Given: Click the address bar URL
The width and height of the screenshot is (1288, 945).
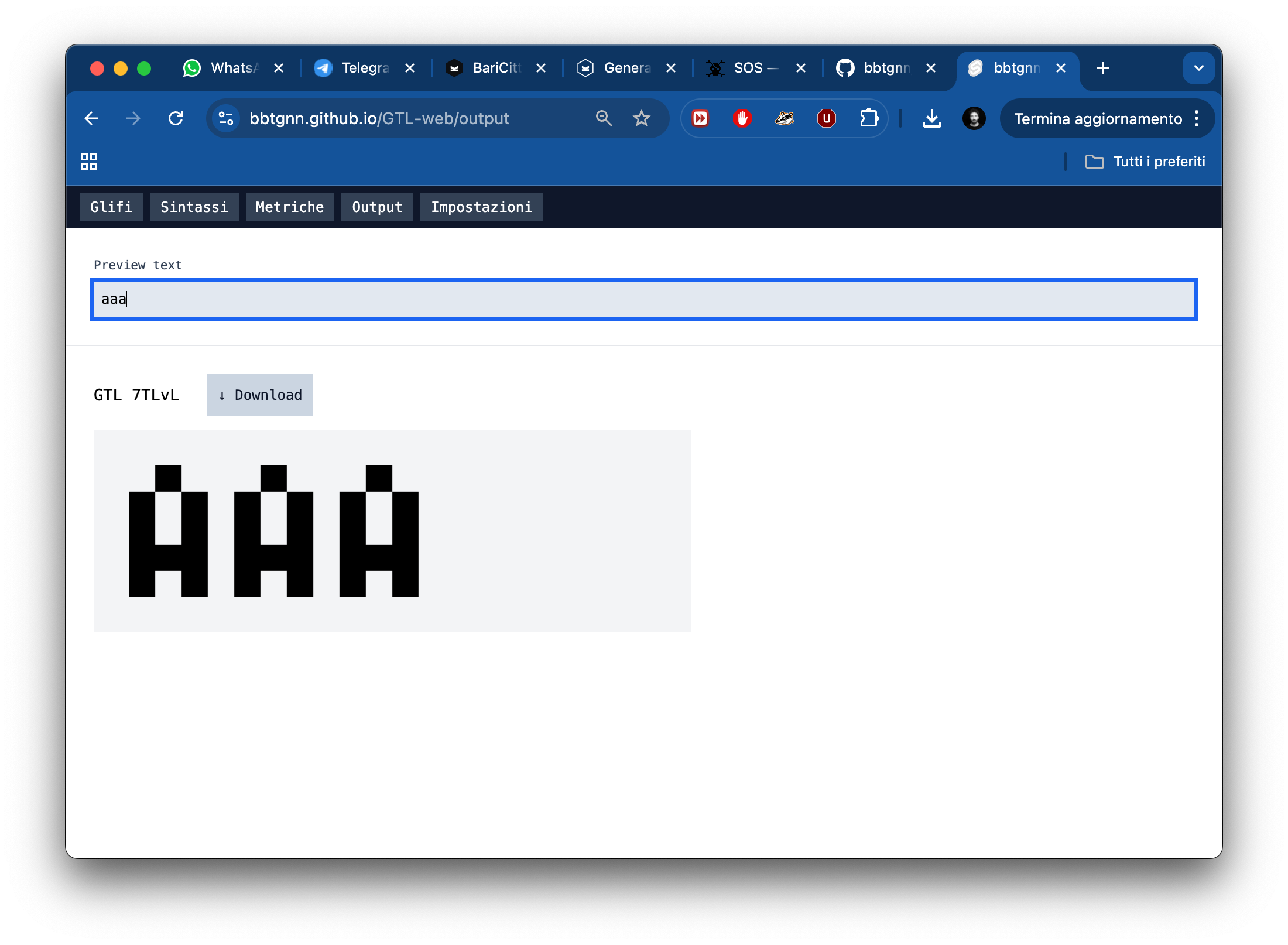Looking at the screenshot, I should coord(379,119).
